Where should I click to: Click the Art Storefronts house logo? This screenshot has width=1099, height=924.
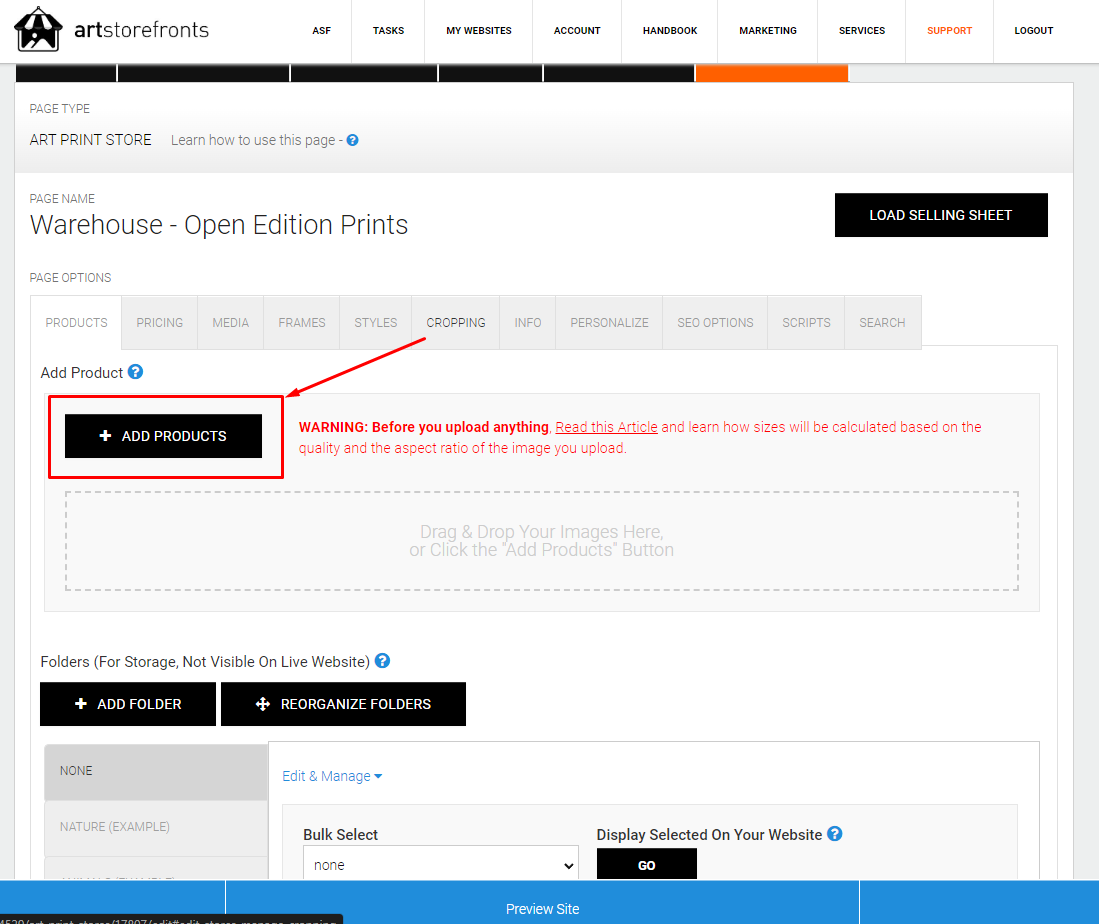click(x=38, y=29)
